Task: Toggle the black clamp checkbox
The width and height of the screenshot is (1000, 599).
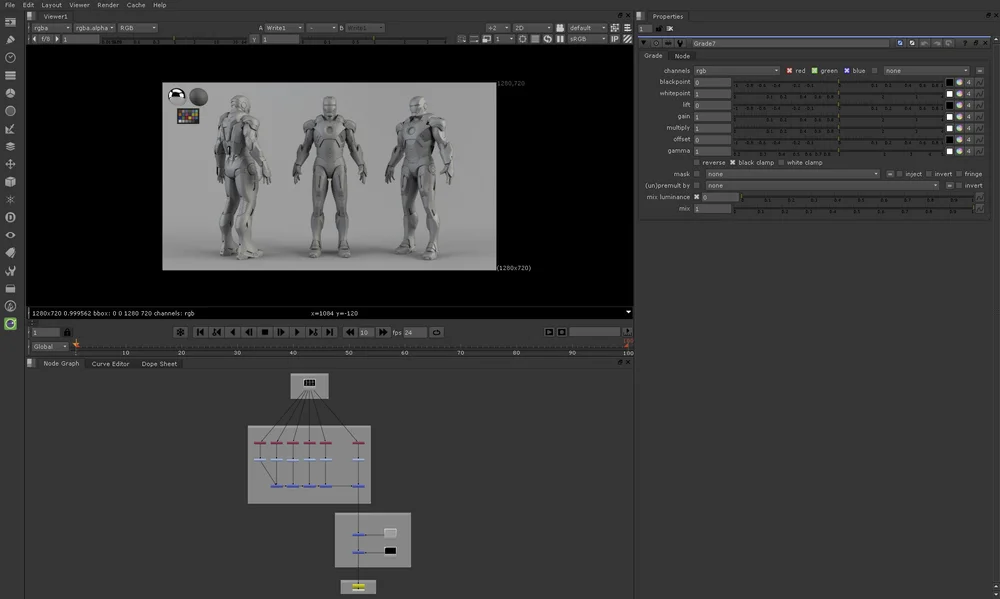Action: 732,163
